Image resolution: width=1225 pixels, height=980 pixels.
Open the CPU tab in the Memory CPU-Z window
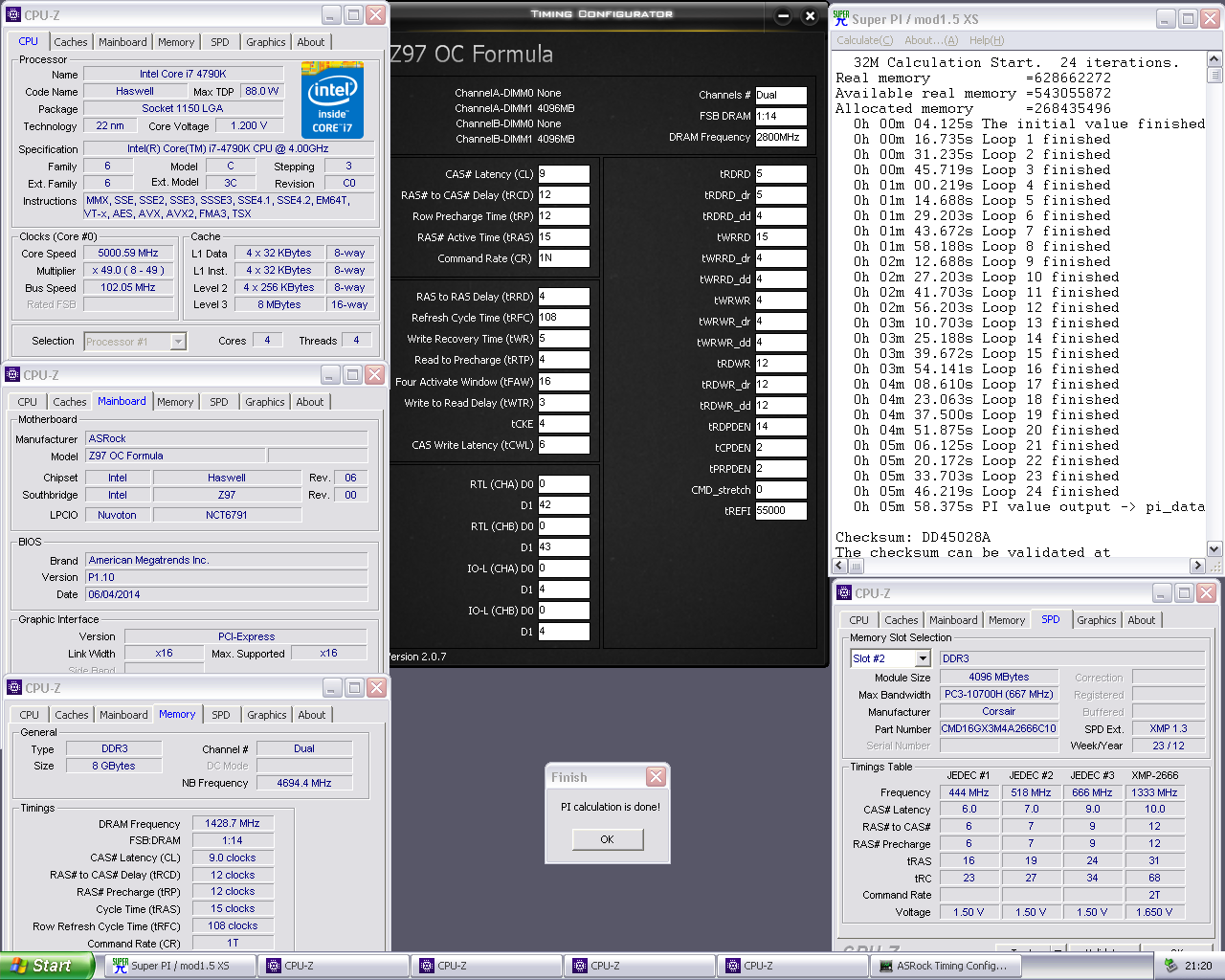click(30, 715)
